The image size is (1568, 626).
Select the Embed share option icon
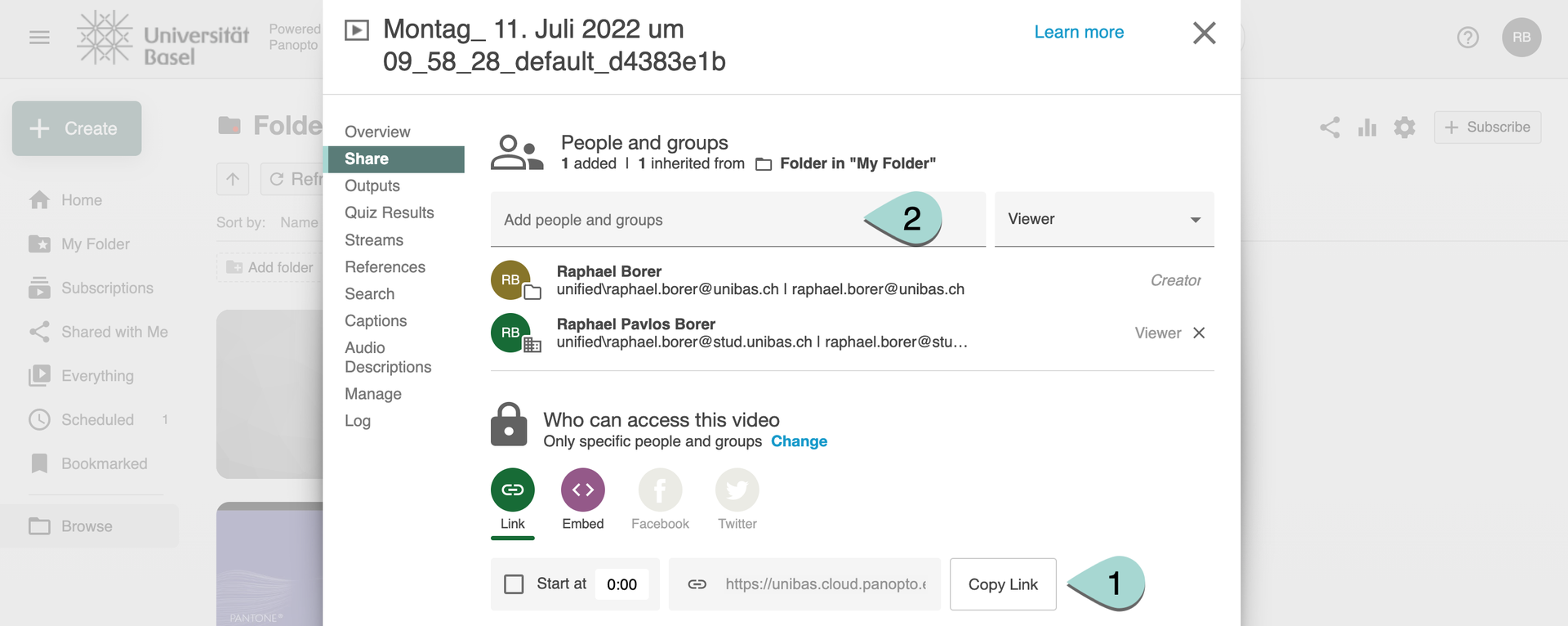[582, 490]
